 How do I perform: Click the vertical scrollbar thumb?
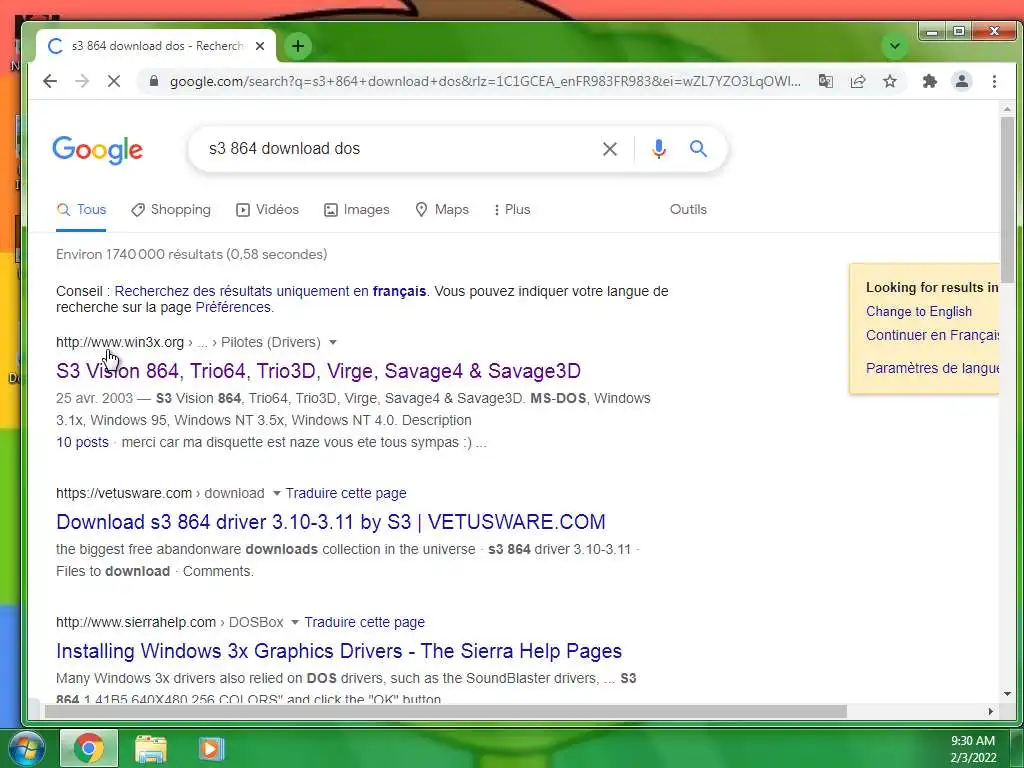point(1007,199)
